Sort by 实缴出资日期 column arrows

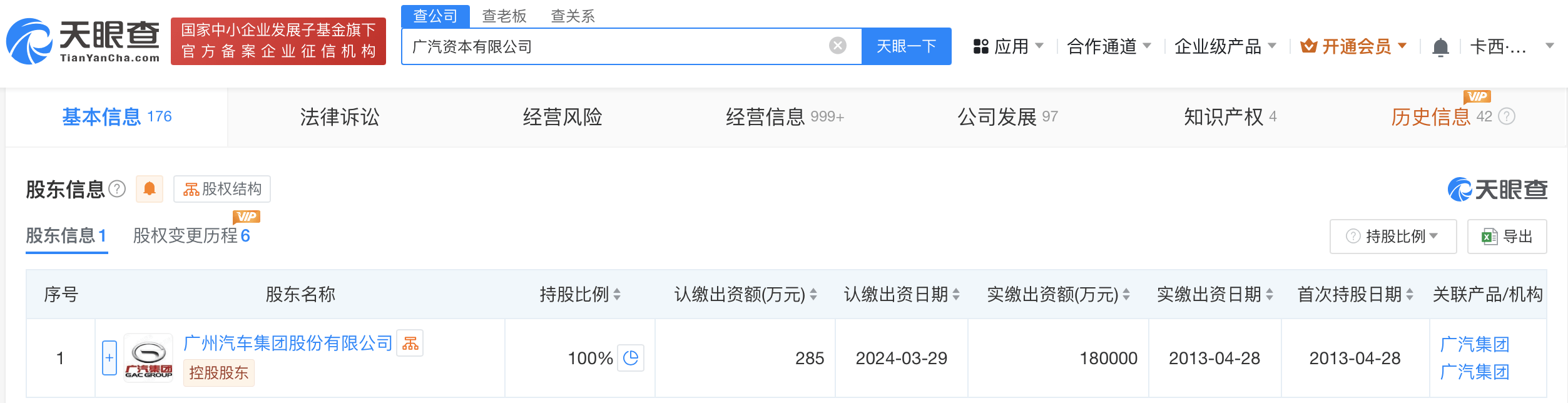[x=1270, y=294]
